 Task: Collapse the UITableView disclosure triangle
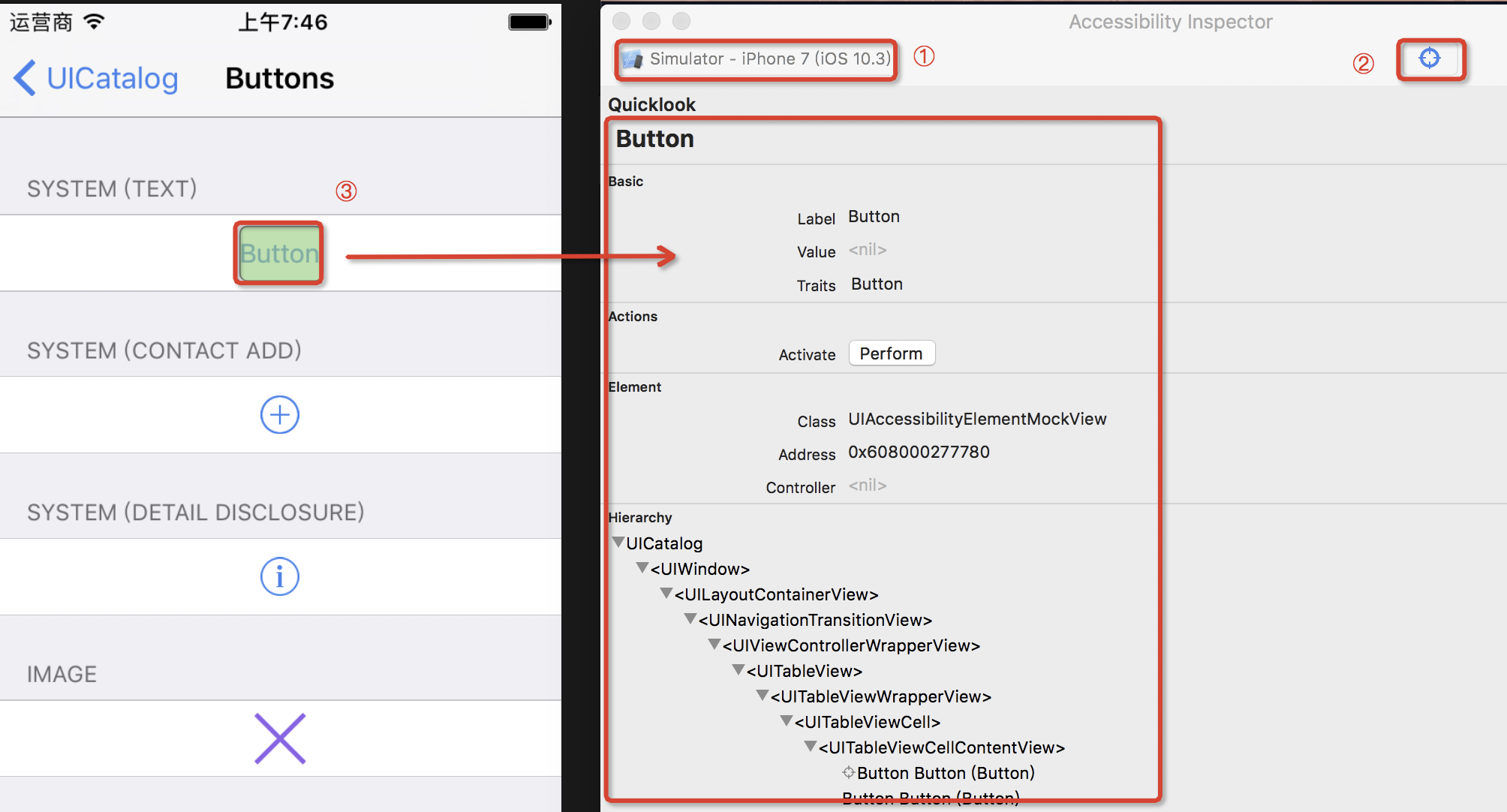738,669
